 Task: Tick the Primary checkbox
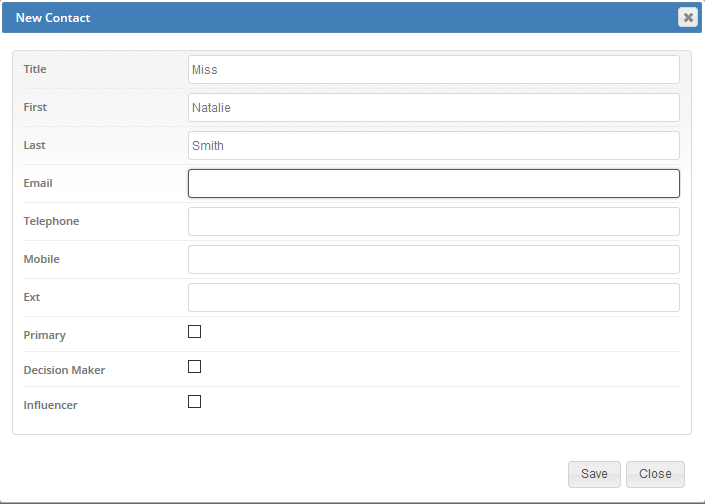(x=194, y=331)
